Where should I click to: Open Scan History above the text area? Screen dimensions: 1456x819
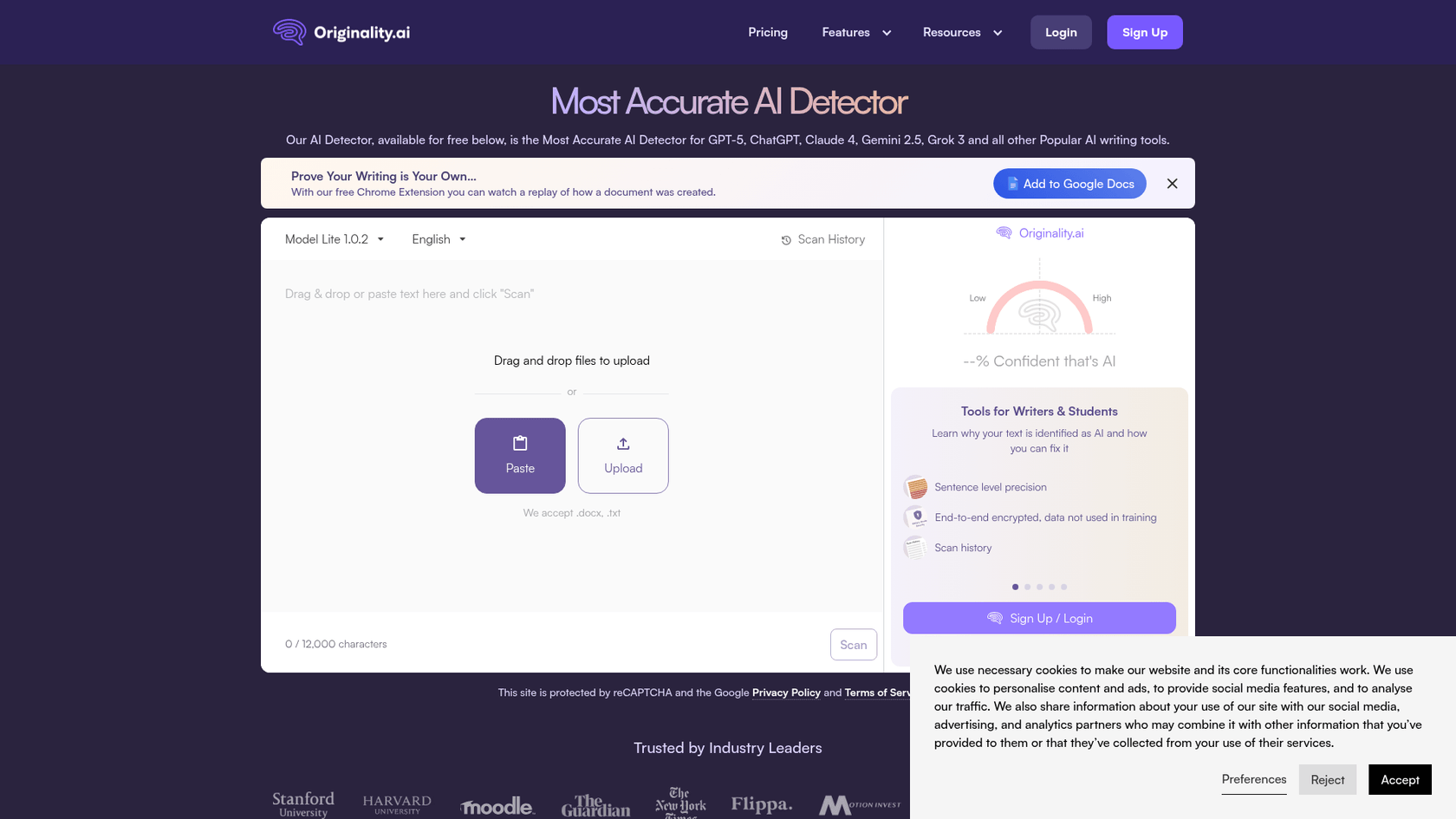click(822, 239)
